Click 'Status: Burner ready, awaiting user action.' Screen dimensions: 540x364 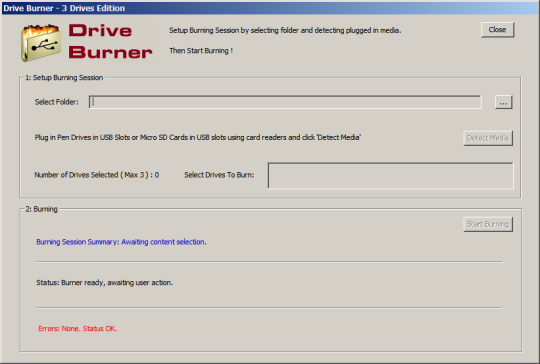click(105, 283)
